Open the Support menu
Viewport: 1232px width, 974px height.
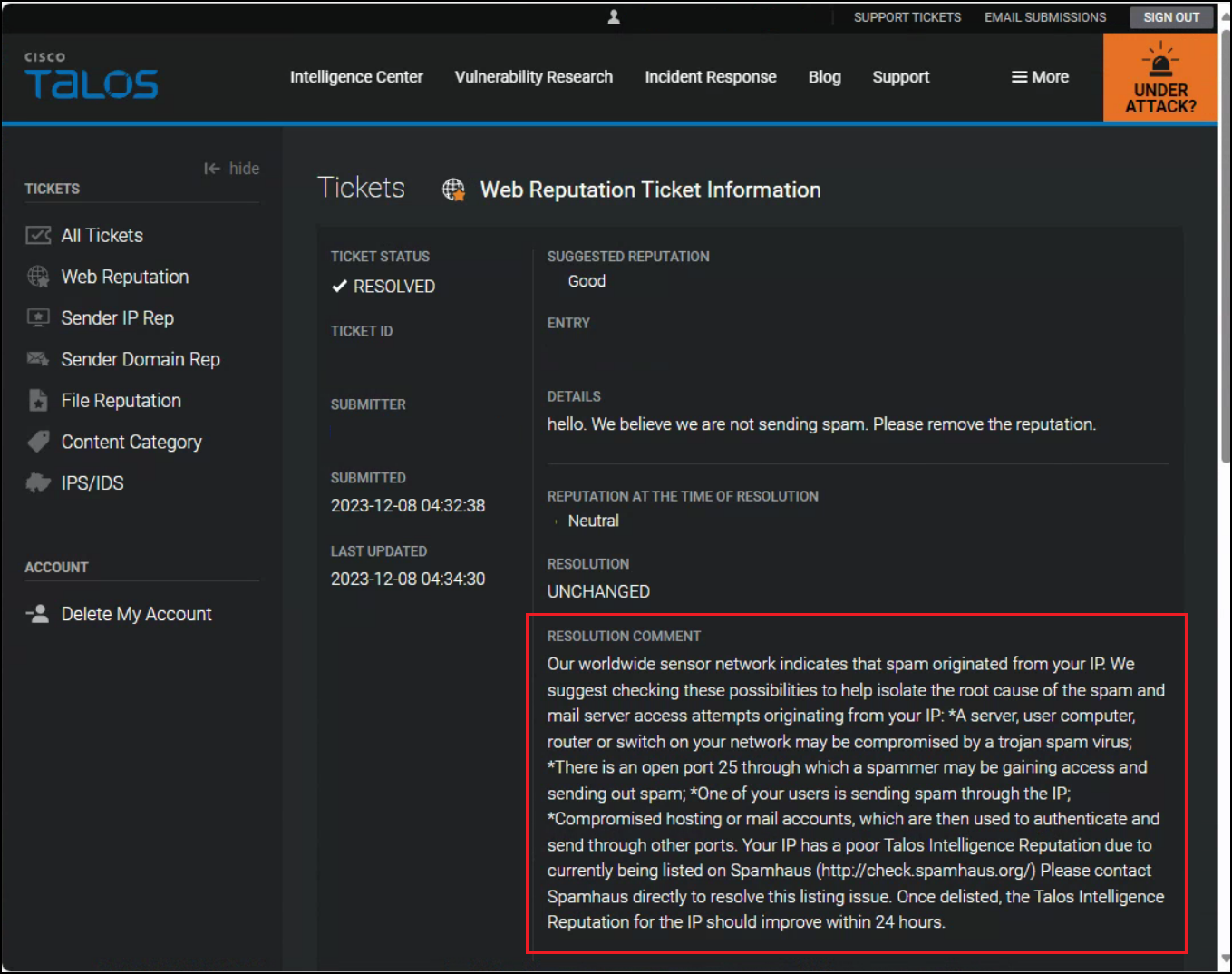click(x=901, y=77)
